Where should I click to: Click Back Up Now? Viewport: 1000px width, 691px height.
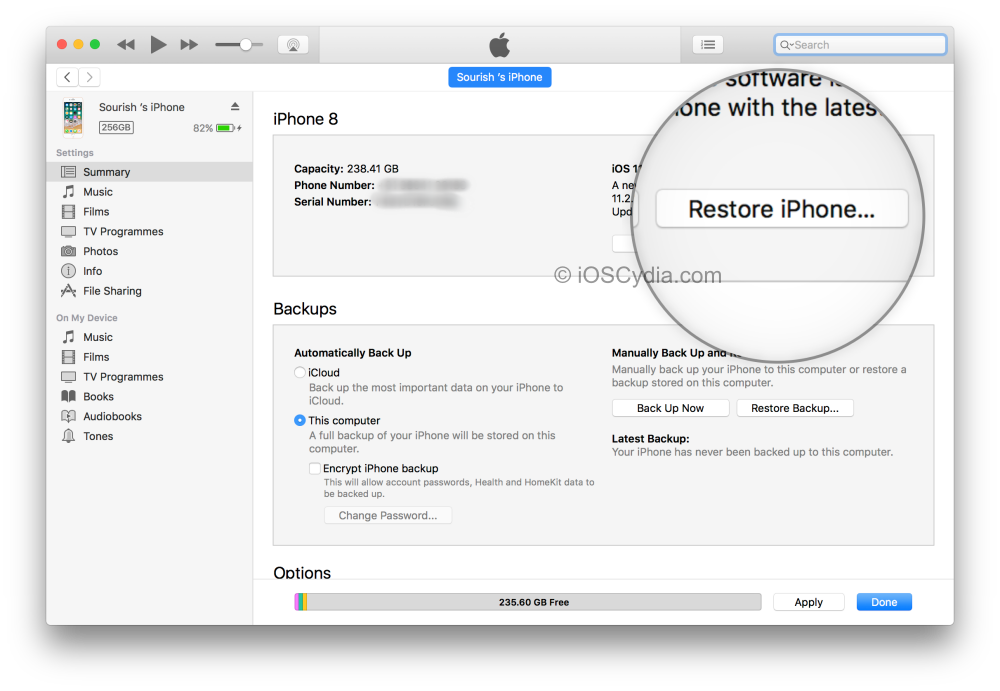tap(670, 408)
